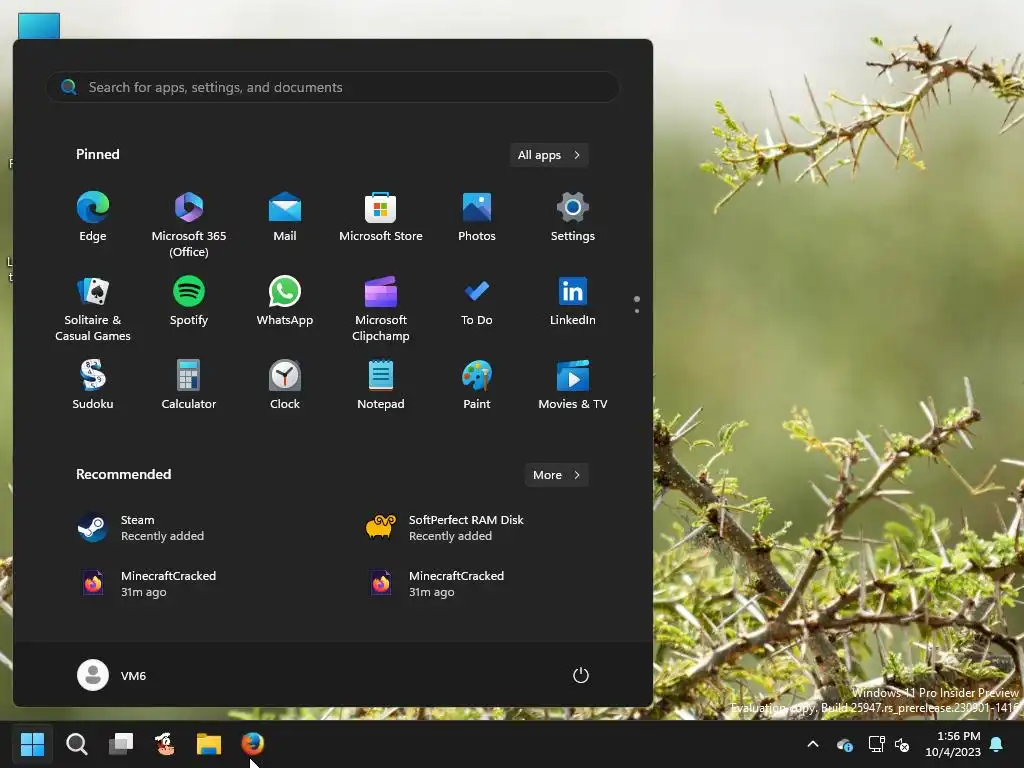1024x768 pixels.
Task: Click the muted volume tray icon
Action: [x=902, y=744]
